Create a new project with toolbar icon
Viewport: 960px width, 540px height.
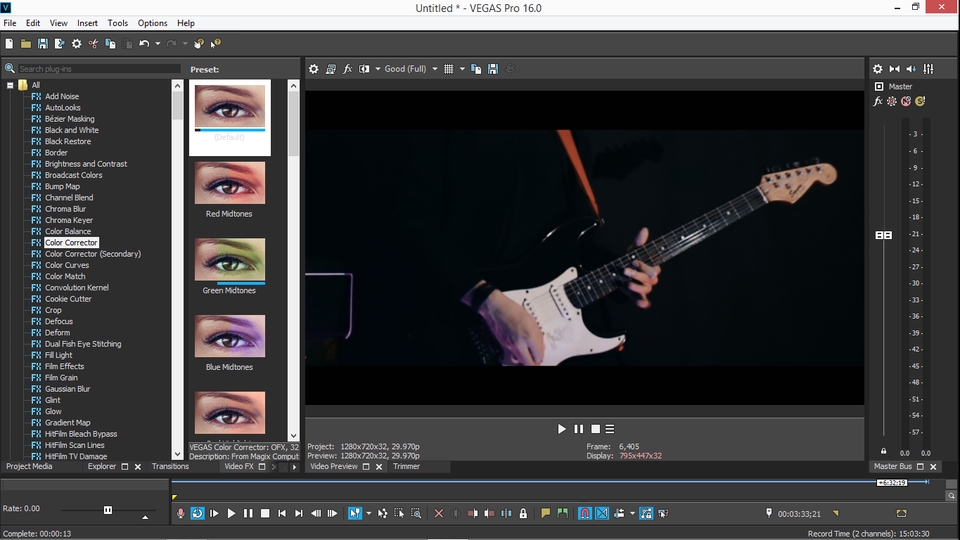tap(9, 43)
